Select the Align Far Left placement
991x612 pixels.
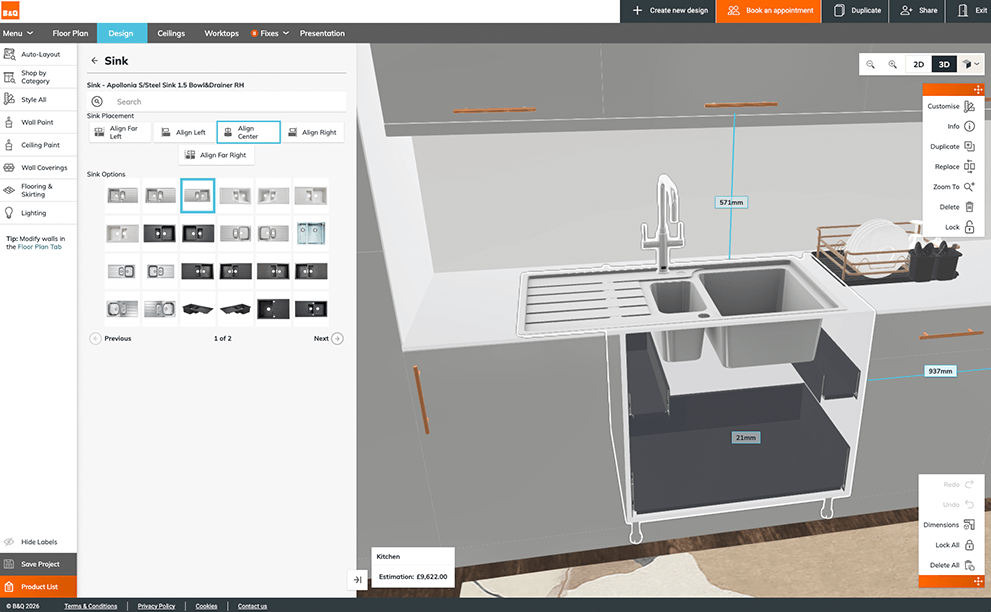119,131
